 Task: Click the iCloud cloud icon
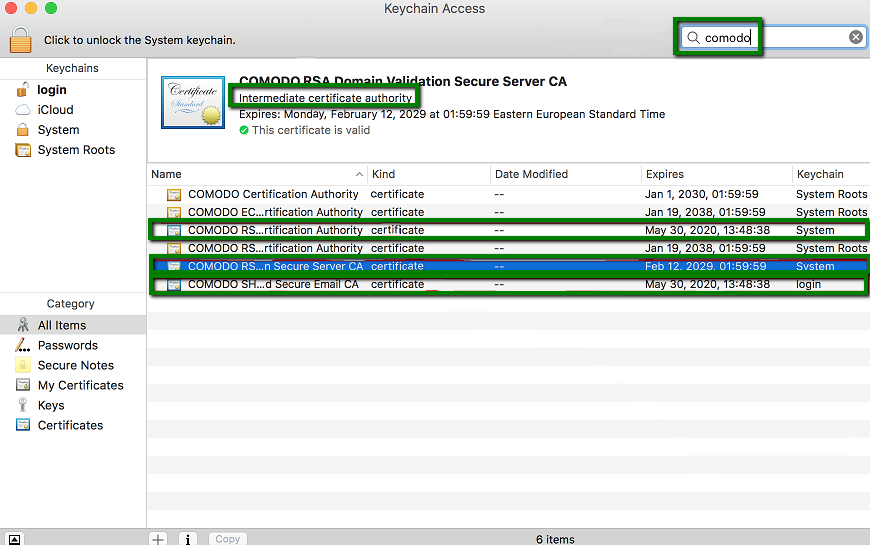(23, 109)
